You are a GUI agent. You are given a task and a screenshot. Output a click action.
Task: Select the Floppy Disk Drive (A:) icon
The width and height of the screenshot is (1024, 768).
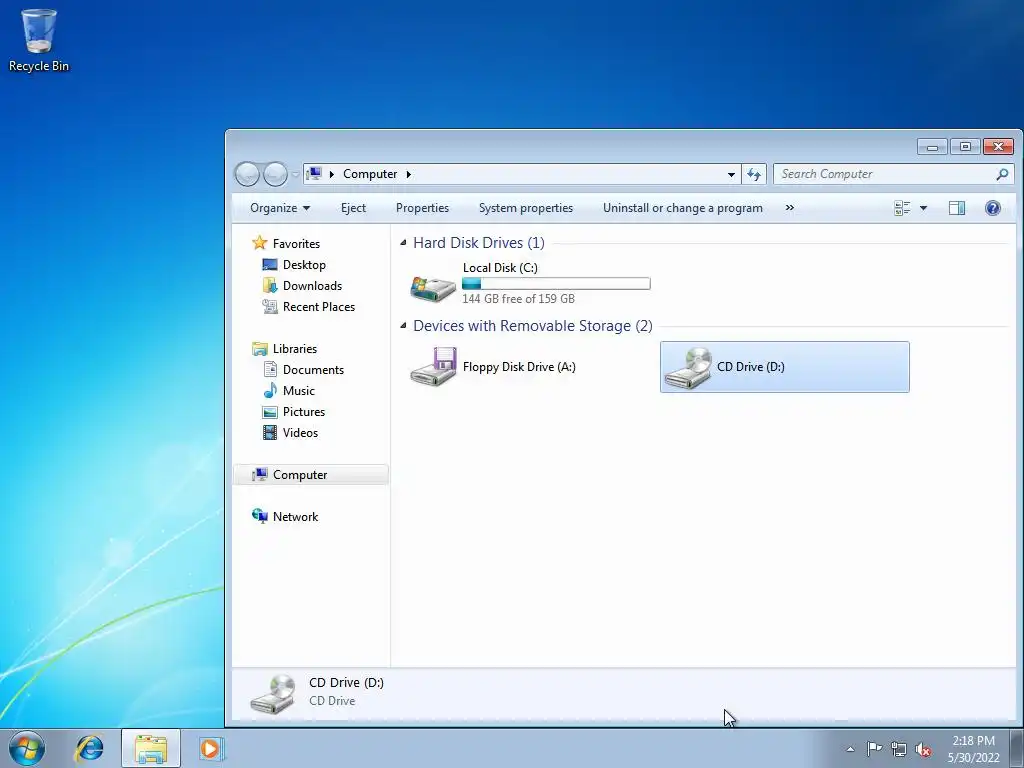433,367
